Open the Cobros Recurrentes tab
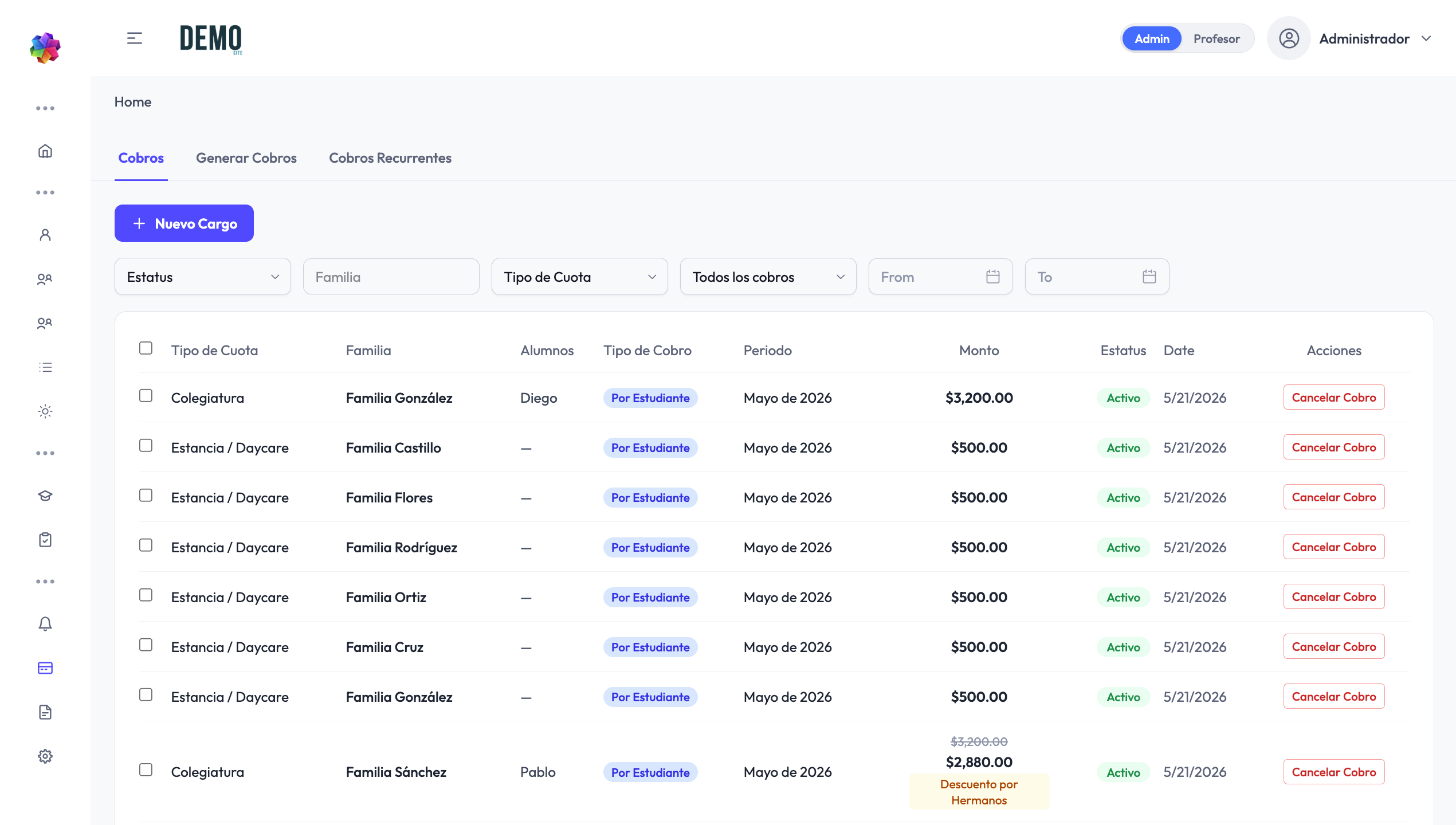Viewport: 1456px width, 825px height. [390, 158]
